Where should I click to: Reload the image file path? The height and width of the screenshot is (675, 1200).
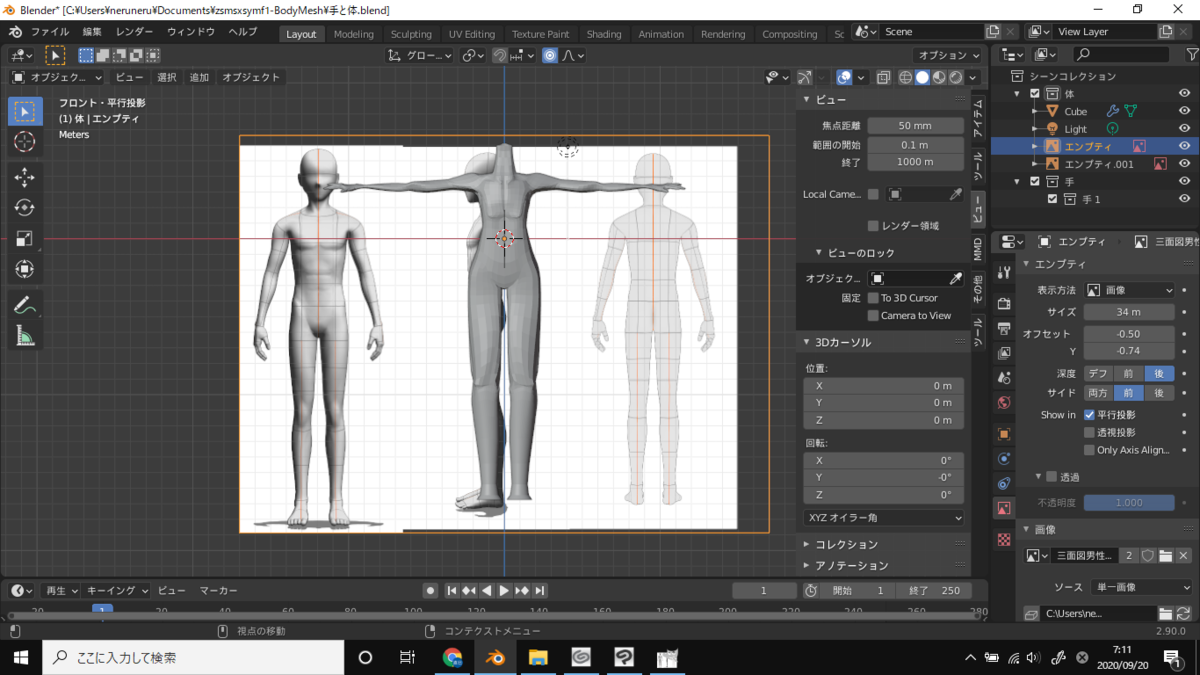1184,613
